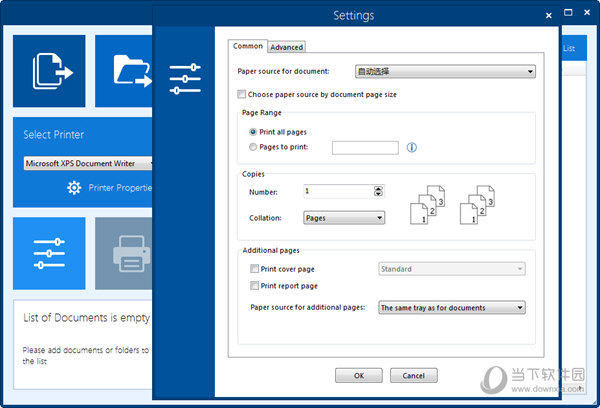The height and width of the screenshot is (408, 600).
Task: Click the Pages to print input field
Action: [x=365, y=148]
